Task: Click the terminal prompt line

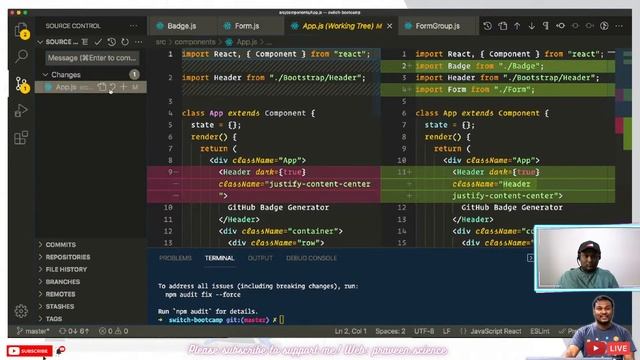Action: coord(220,320)
